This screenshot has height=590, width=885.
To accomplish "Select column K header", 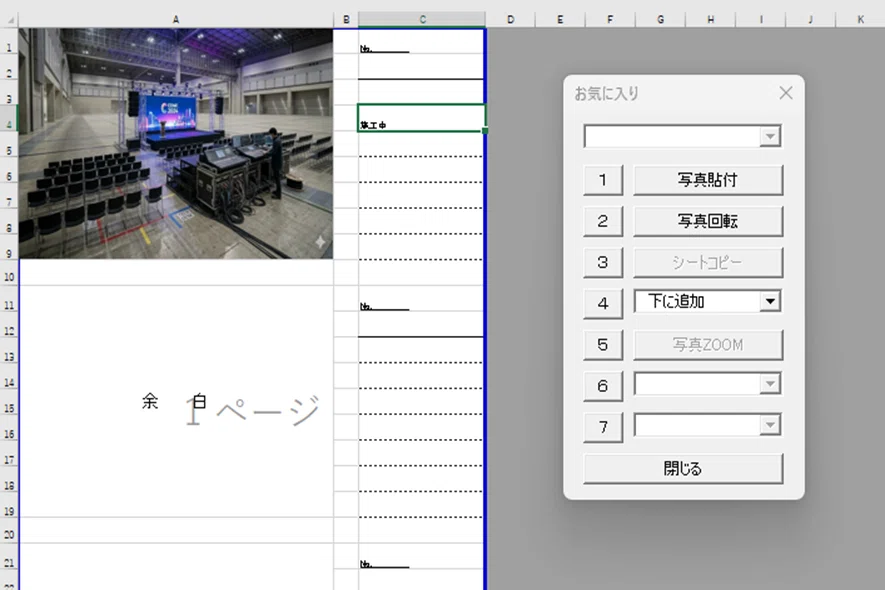I will point(861,20).
